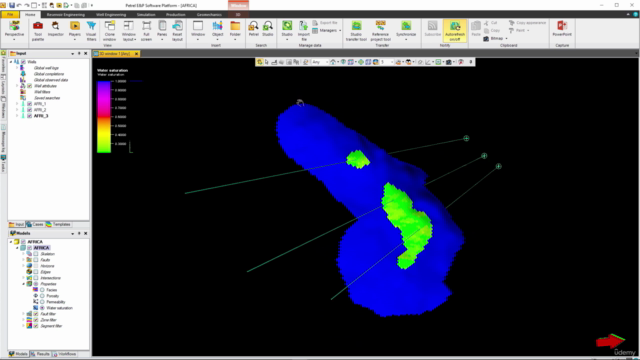
Task: Click the select/pick arrow tool in 3D toolbar
Action: 267,62
